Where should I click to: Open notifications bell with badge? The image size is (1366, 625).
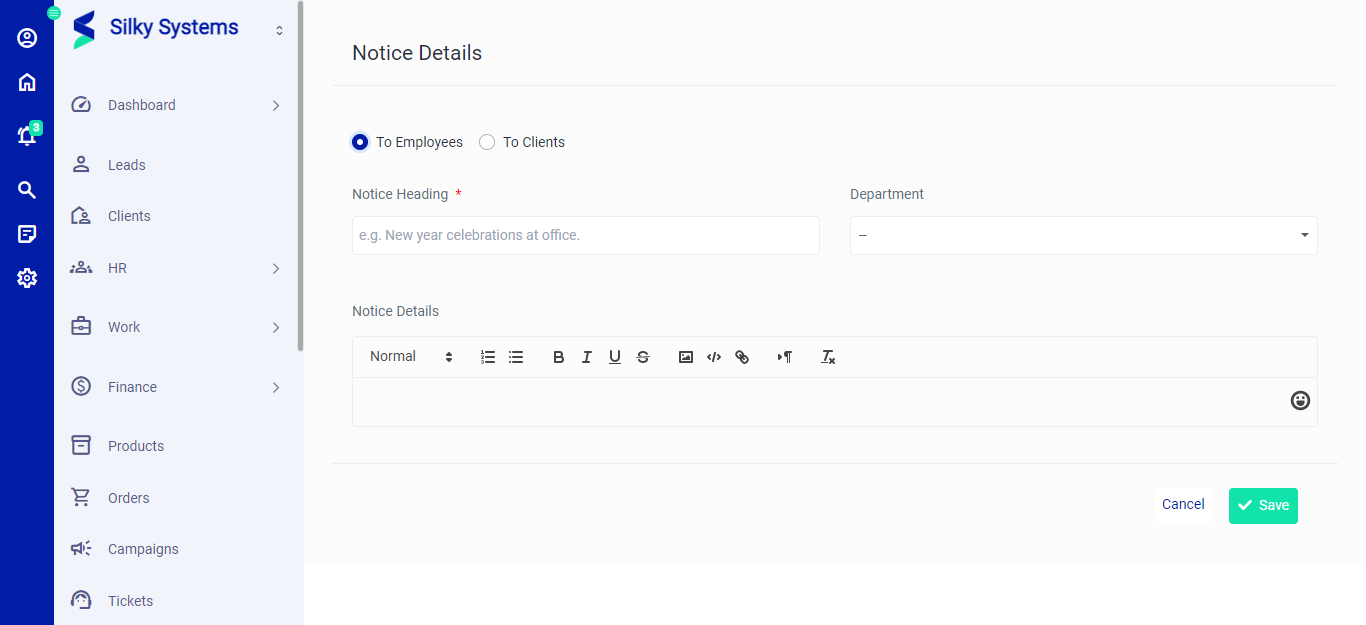27,136
